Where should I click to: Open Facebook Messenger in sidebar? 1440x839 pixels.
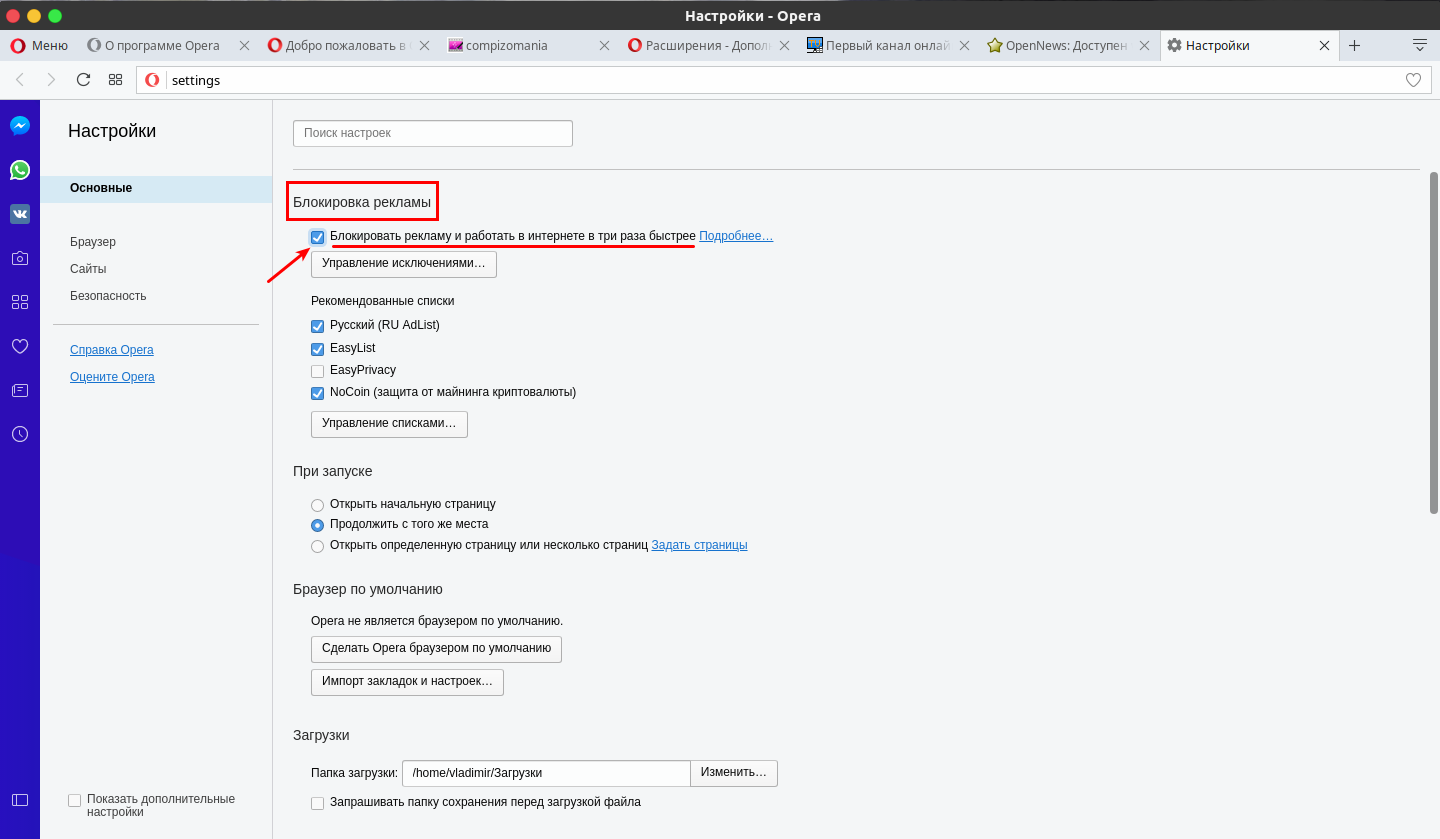pos(20,126)
